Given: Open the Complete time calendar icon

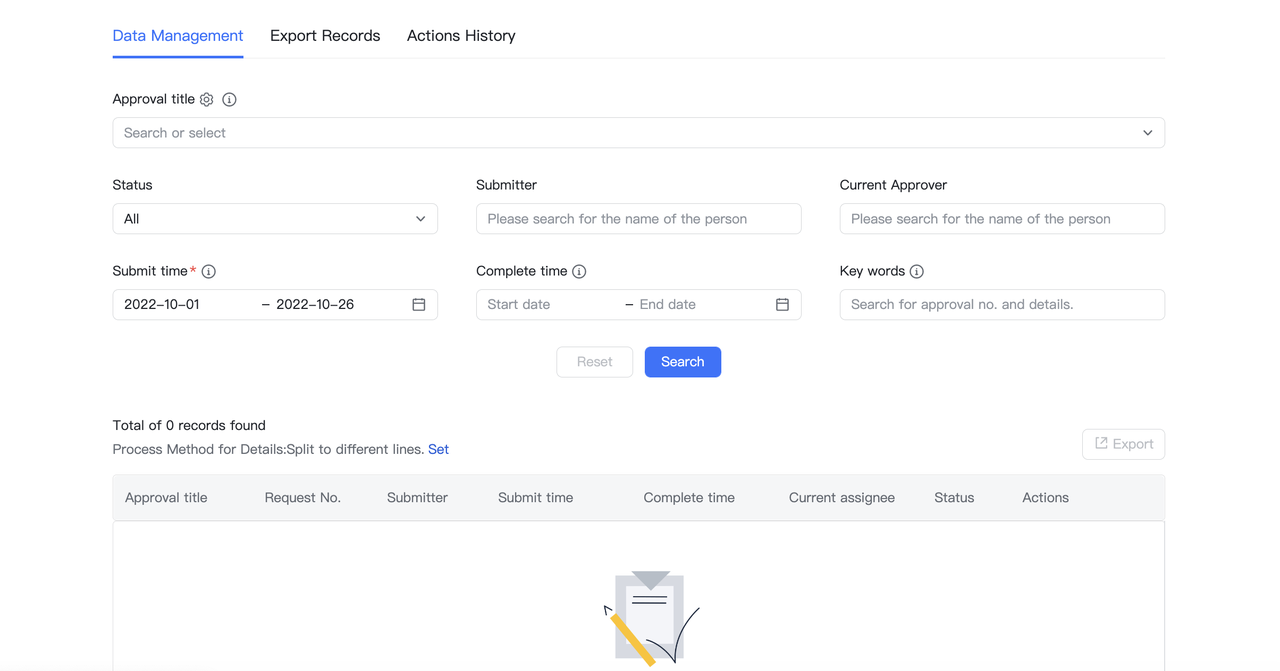Looking at the screenshot, I should (782, 304).
